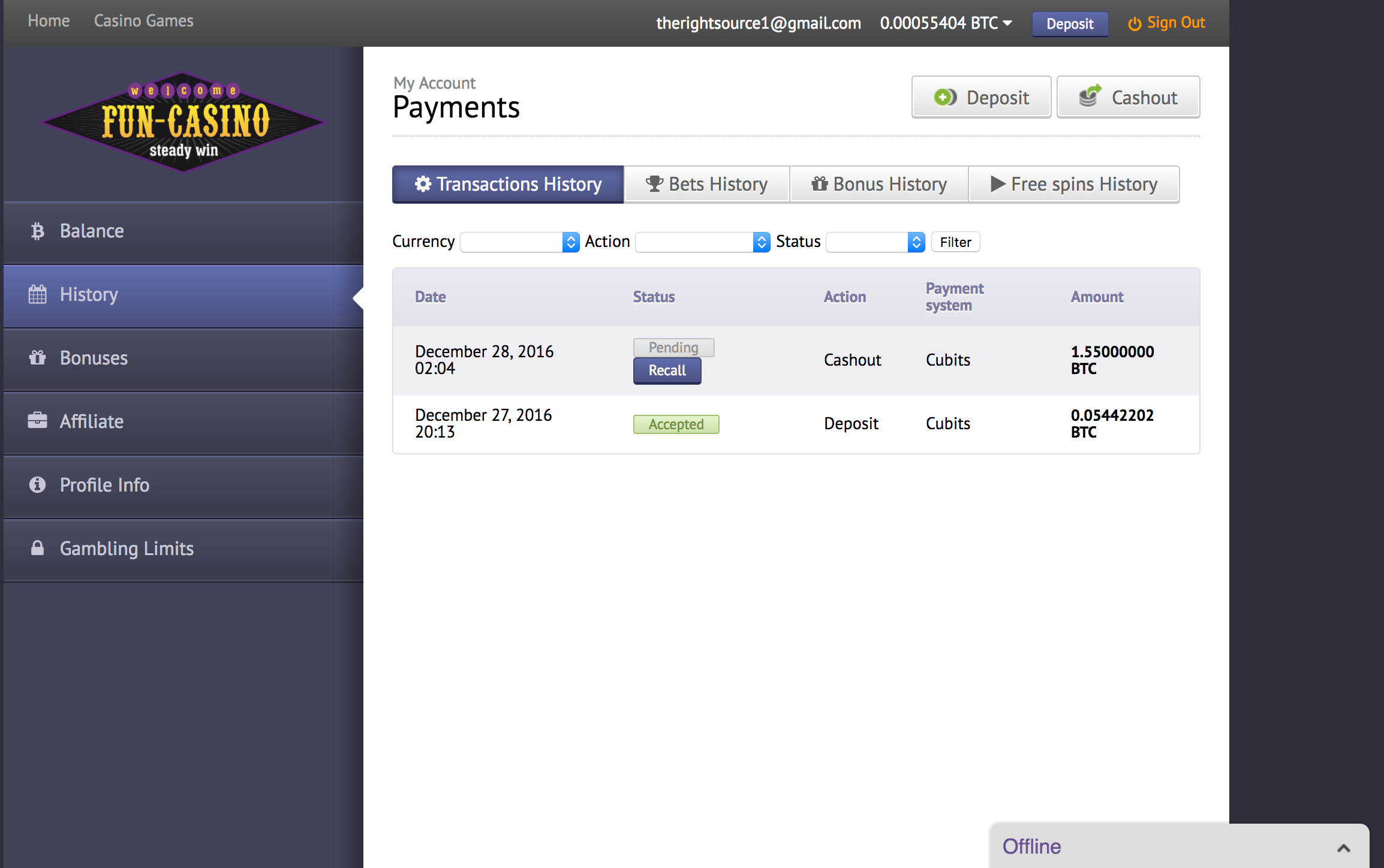Click the gear icon on Transactions History

423,184
